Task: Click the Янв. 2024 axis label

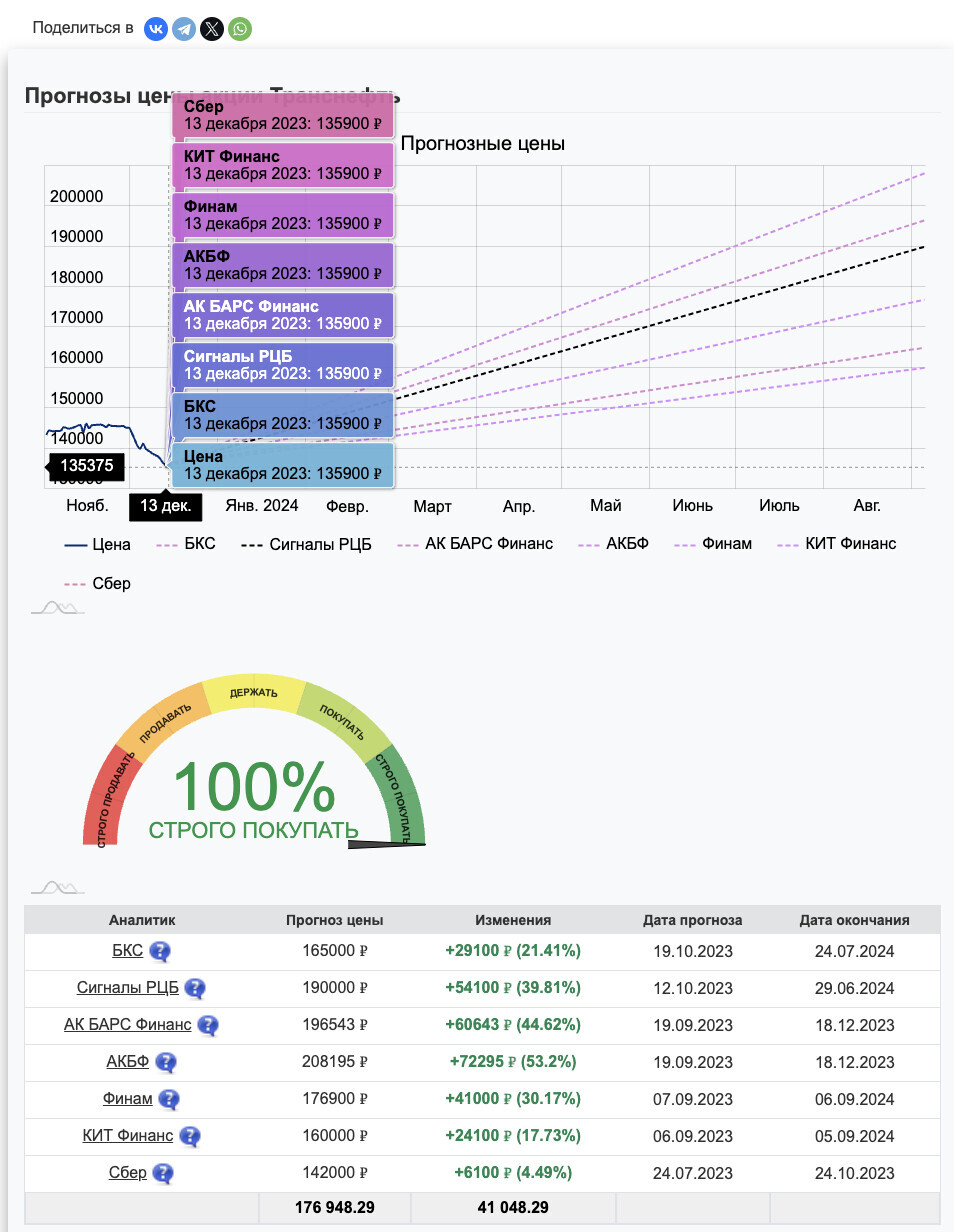Action: 262,506
